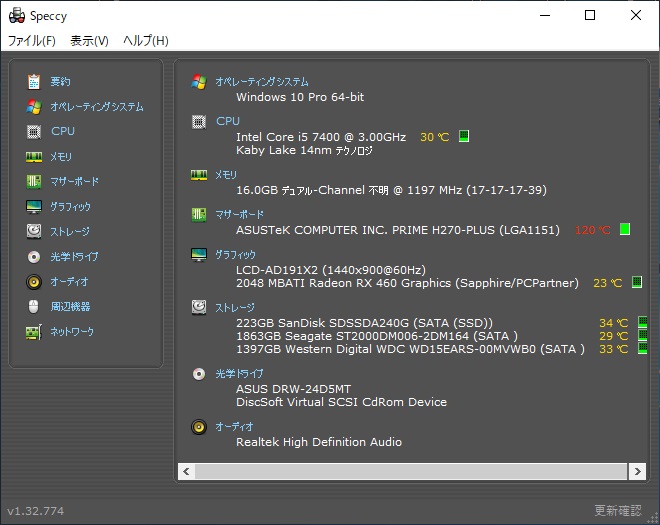Click the left arrow of horizontal scrollbar

186,472
